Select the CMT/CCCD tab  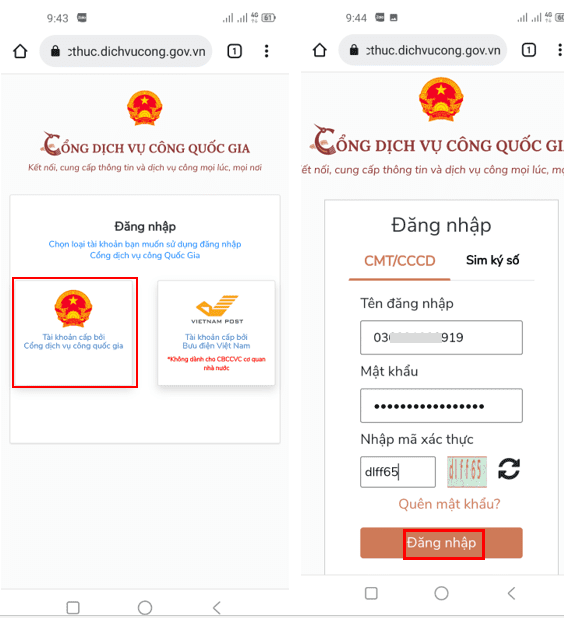tap(400, 261)
